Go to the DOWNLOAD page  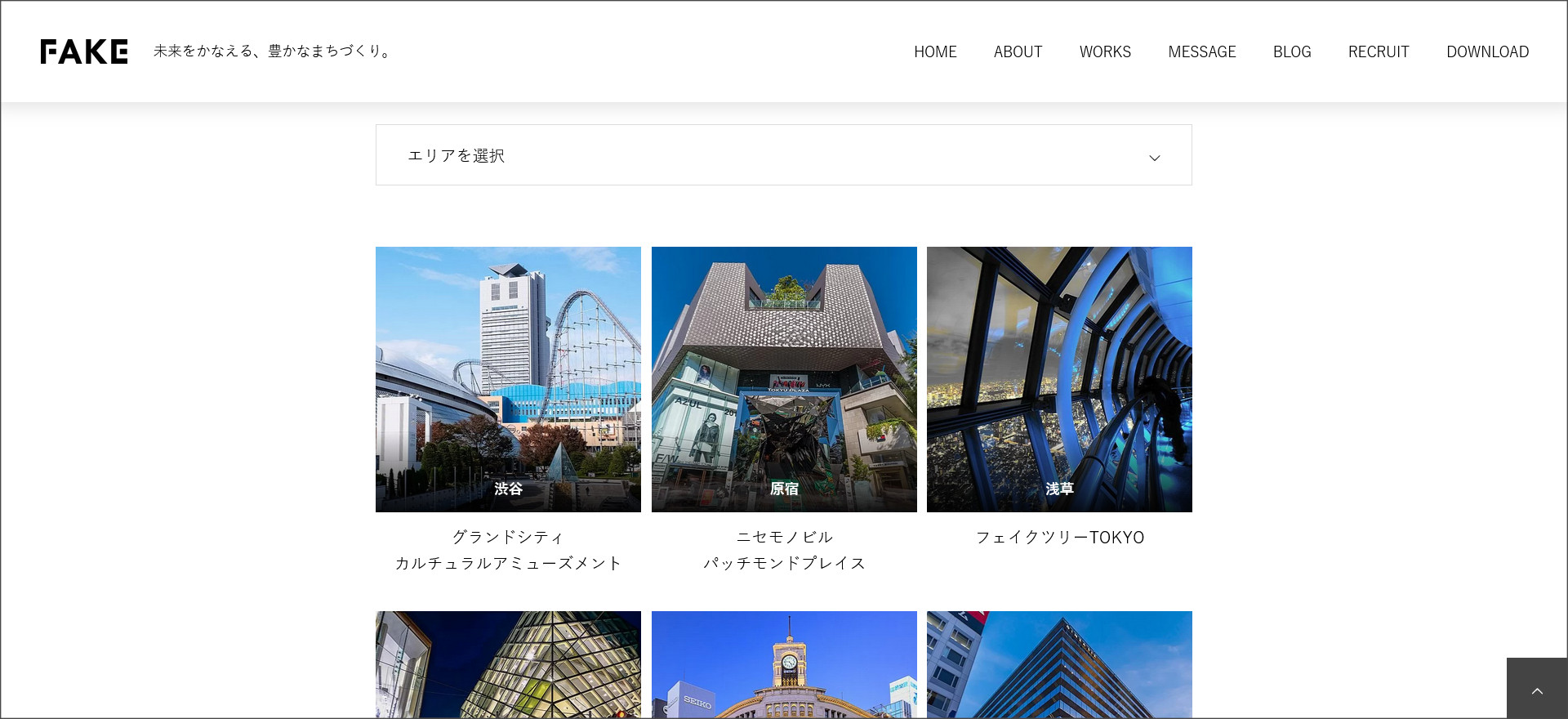tap(1487, 51)
